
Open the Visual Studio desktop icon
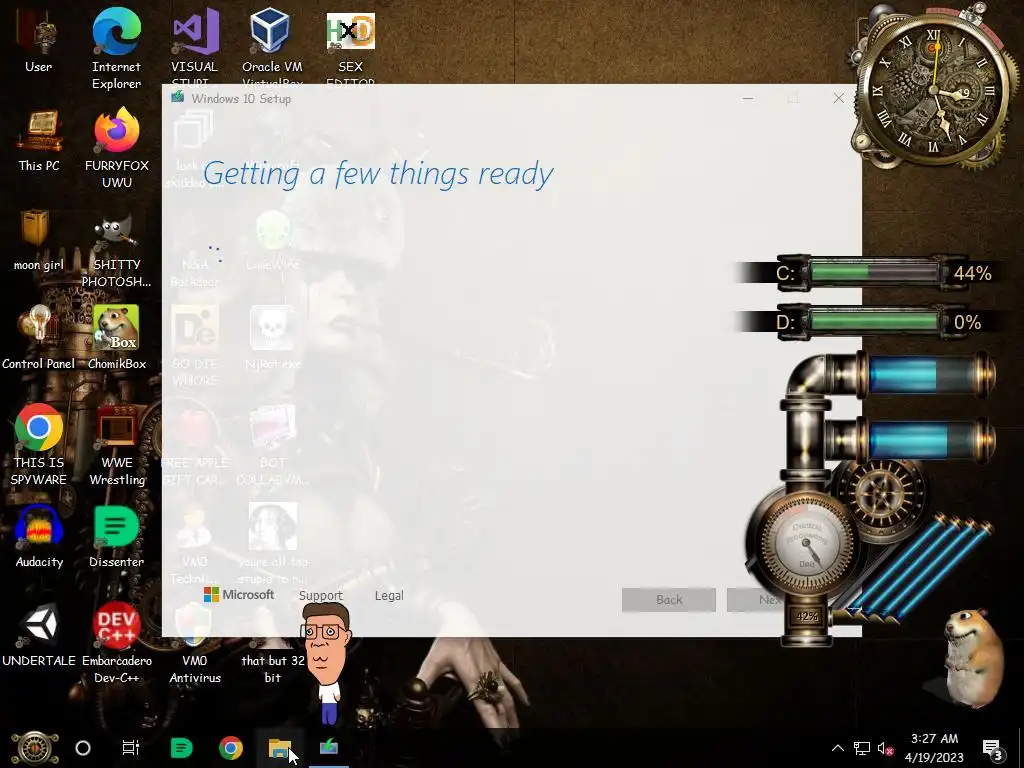(x=195, y=46)
